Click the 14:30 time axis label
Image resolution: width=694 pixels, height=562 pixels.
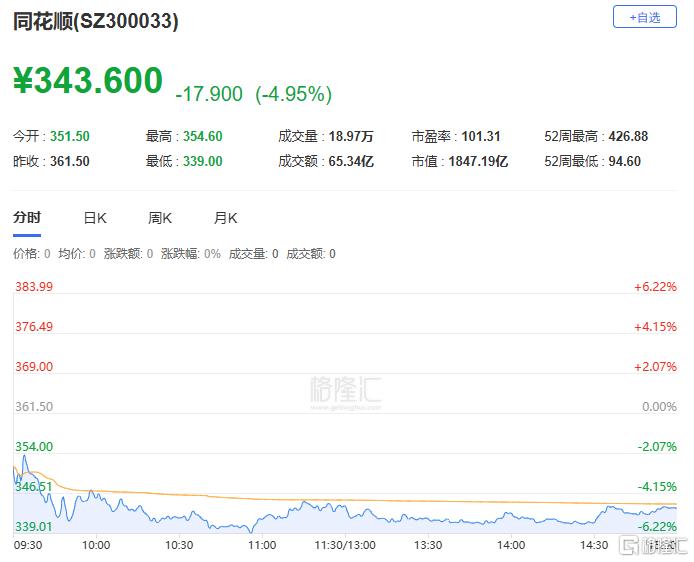coord(594,545)
